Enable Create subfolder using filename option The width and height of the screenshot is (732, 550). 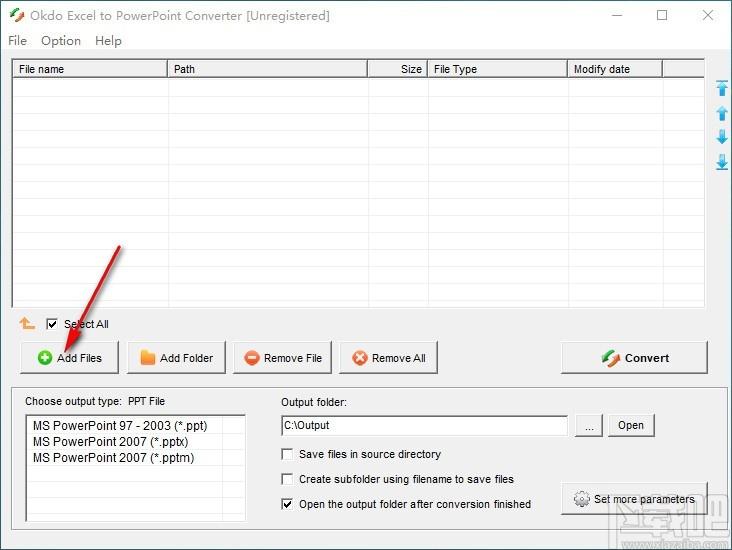[x=287, y=479]
